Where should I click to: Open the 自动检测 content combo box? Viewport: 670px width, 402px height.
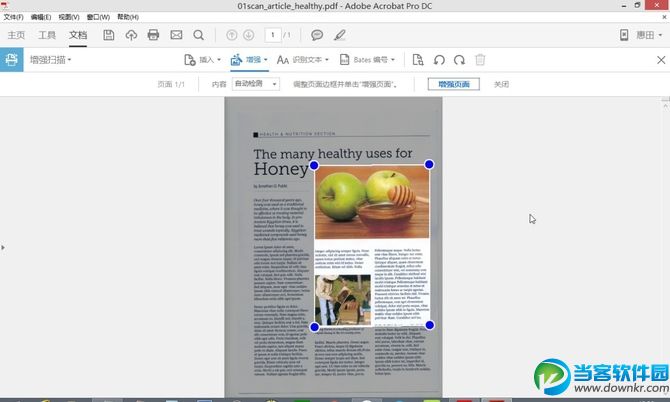point(256,84)
